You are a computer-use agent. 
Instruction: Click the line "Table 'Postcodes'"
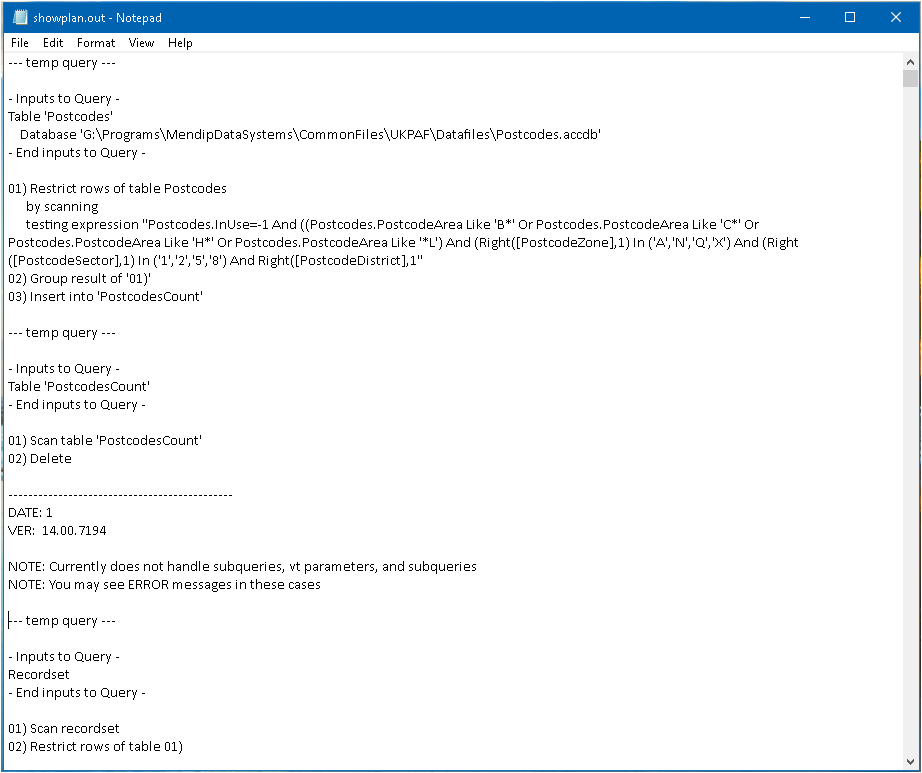click(61, 116)
